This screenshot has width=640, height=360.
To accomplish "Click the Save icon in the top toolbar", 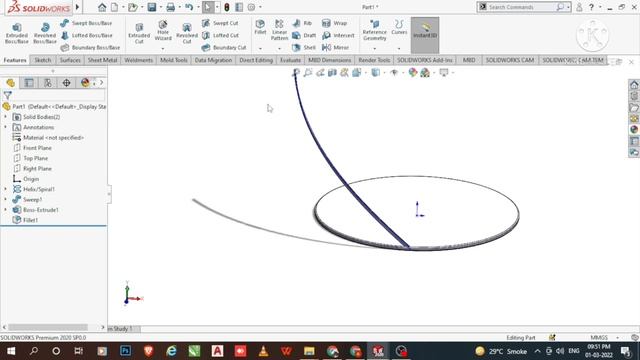I will (x=152, y=7).
